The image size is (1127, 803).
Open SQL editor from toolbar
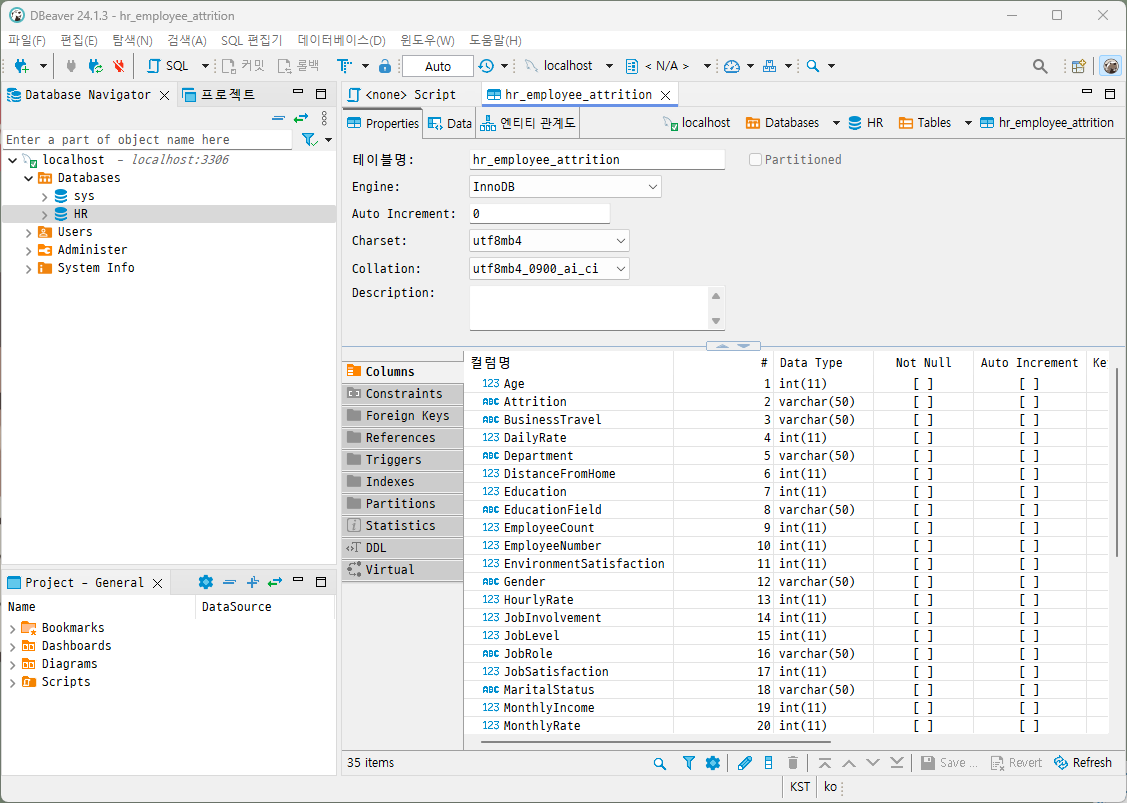167,66
